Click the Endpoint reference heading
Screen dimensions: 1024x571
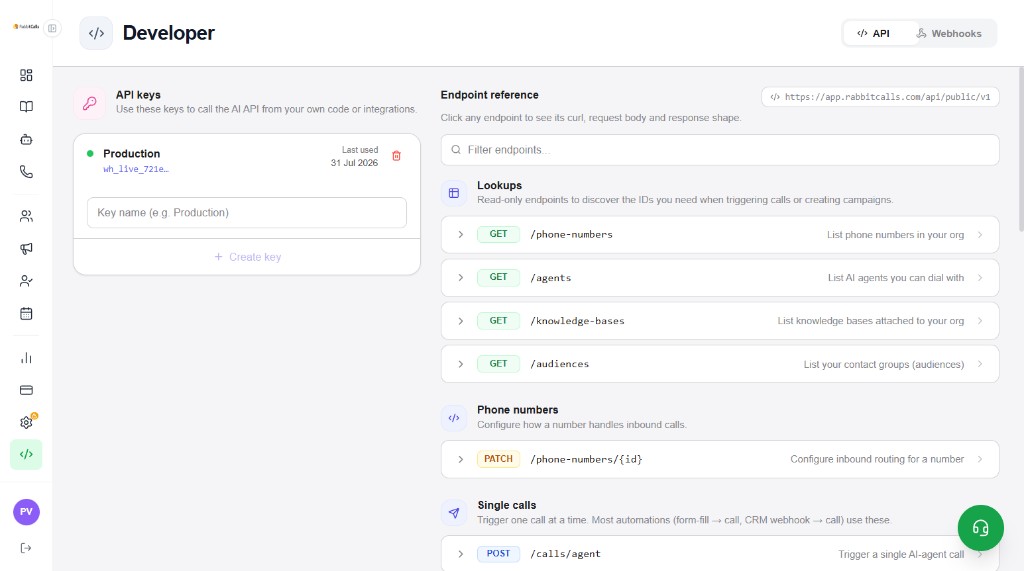tap(489, 95)
